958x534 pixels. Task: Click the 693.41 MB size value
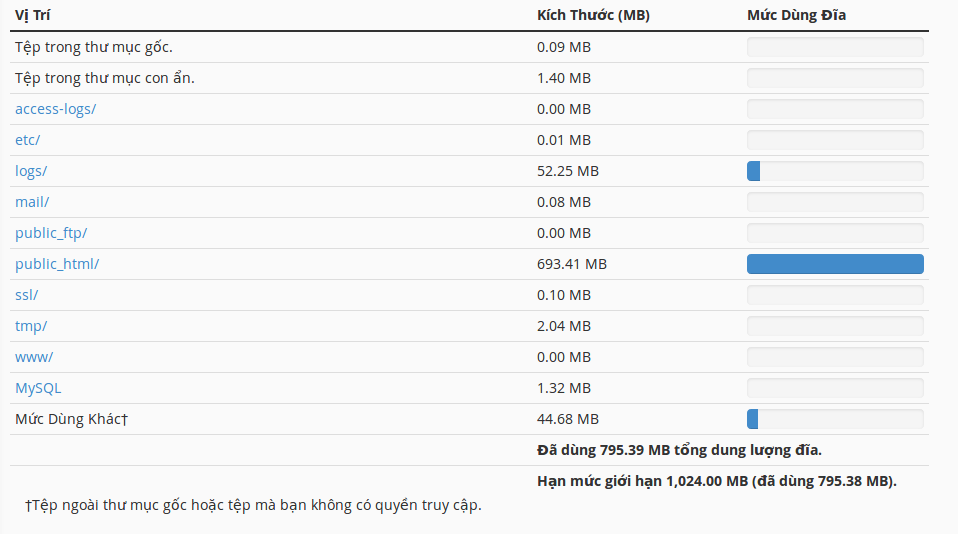point(572,264)
